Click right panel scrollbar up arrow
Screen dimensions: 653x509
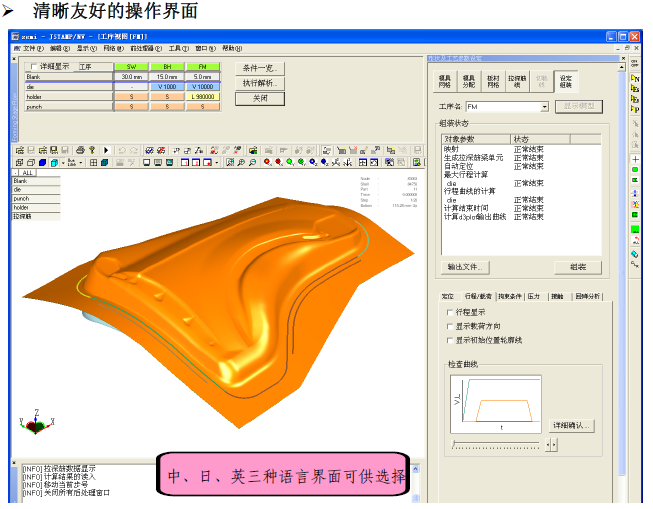click(622, 67)
